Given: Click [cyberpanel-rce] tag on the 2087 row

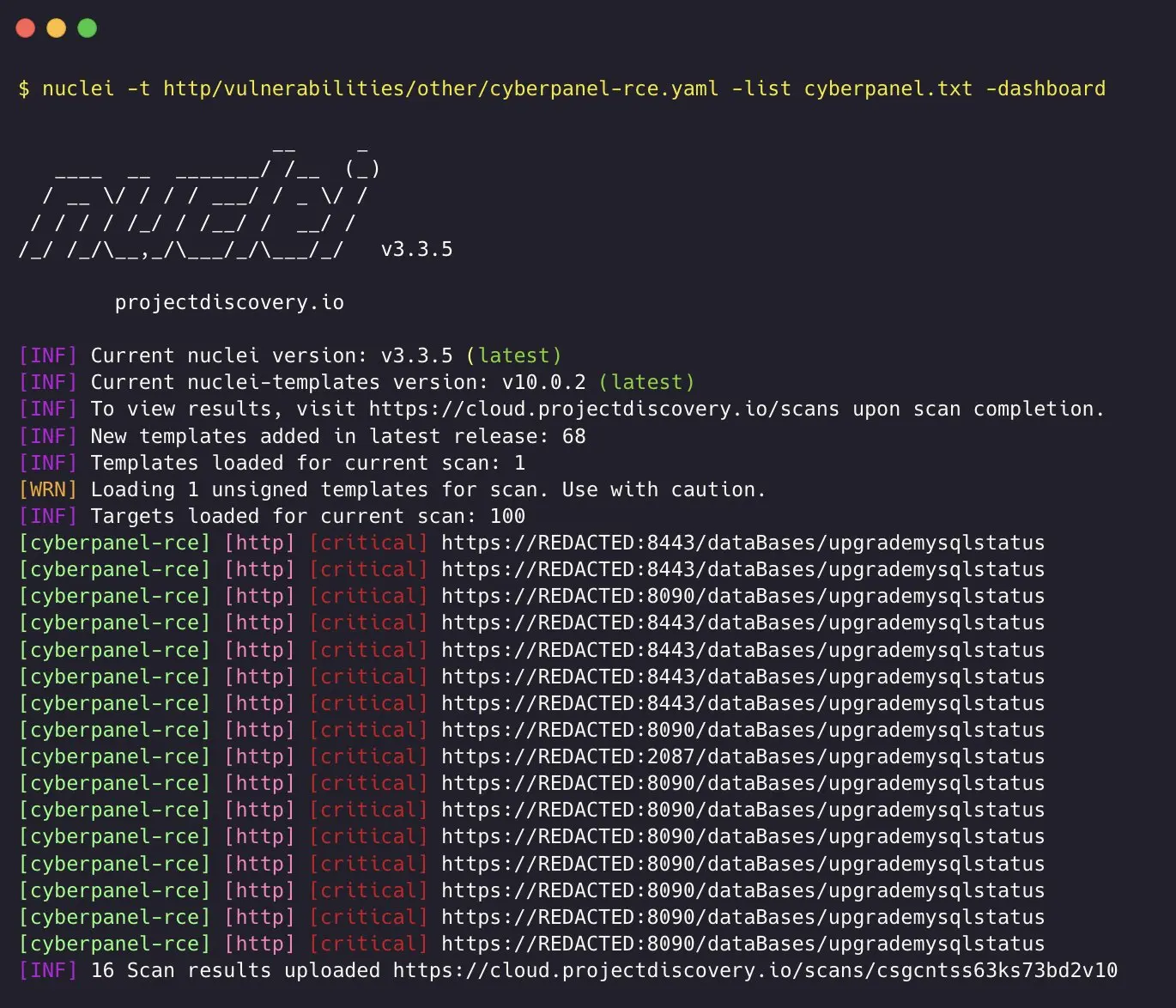Looking at the screenshot, I should pos(114,756).
